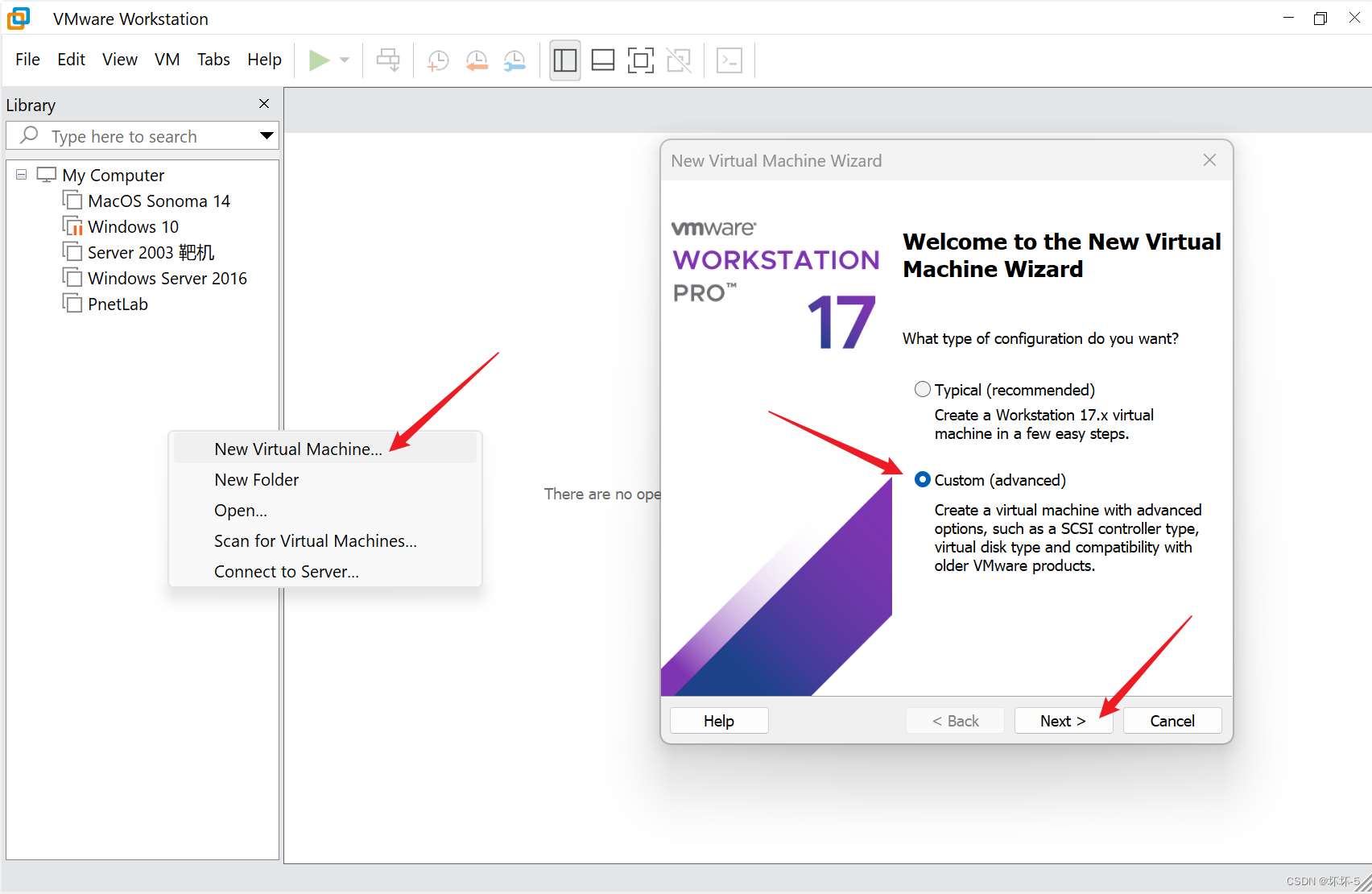Open snapshot manager wrench-clock icon
Image resolution: width=1372 pixels, height=894 pixels.
(514, 60)
